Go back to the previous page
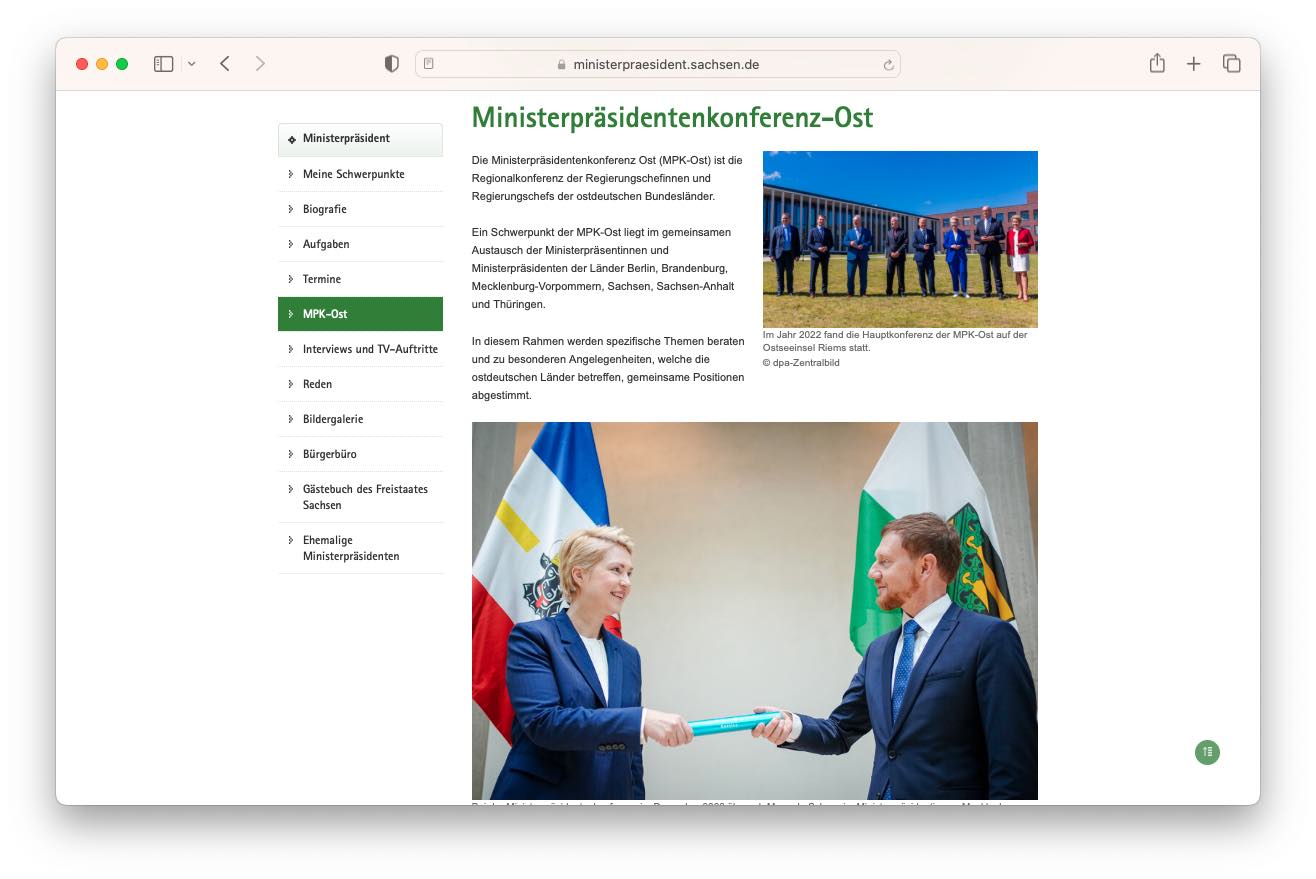The image size is (1316, 879). coord(225,64)
